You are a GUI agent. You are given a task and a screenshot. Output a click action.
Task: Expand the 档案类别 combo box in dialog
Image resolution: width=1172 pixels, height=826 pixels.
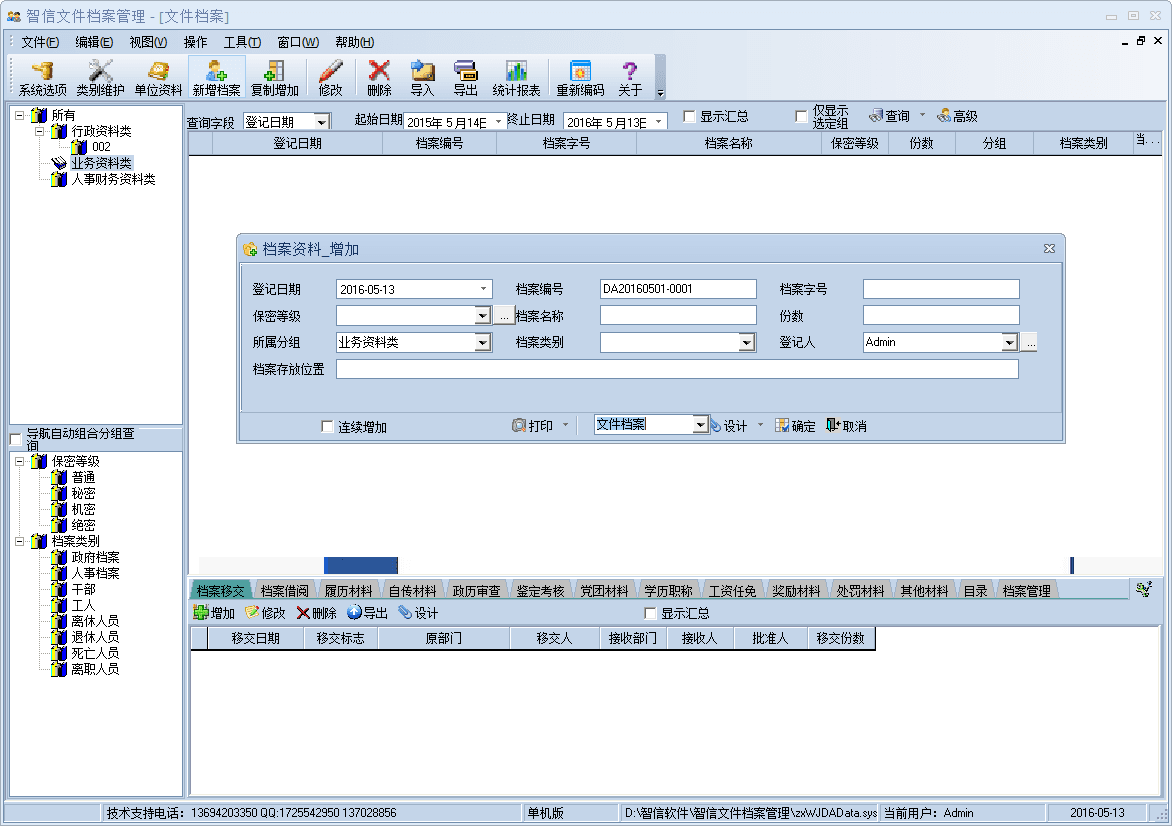click(x=746, y=343)
